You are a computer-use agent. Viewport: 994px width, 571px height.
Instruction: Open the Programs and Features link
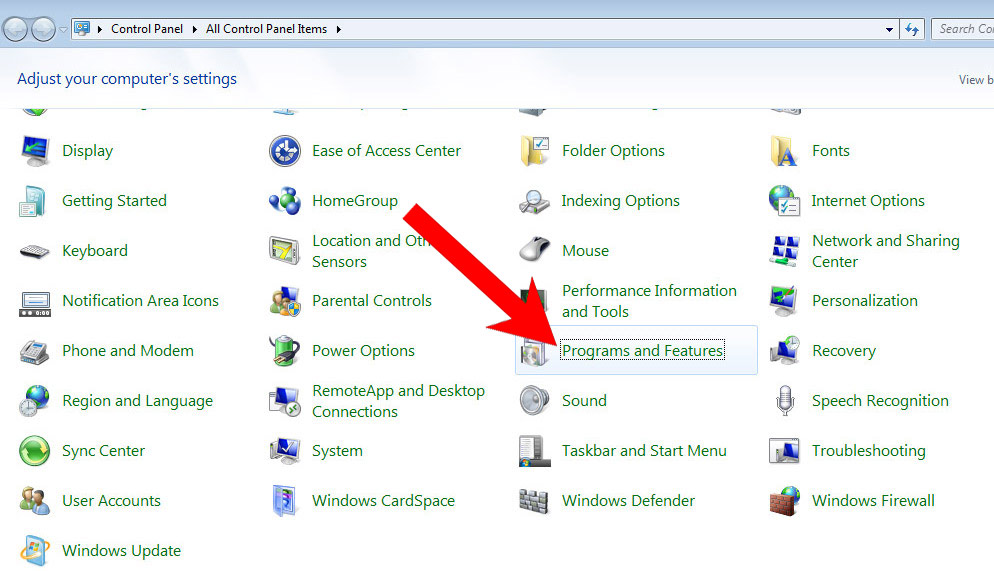coord(642,350)
